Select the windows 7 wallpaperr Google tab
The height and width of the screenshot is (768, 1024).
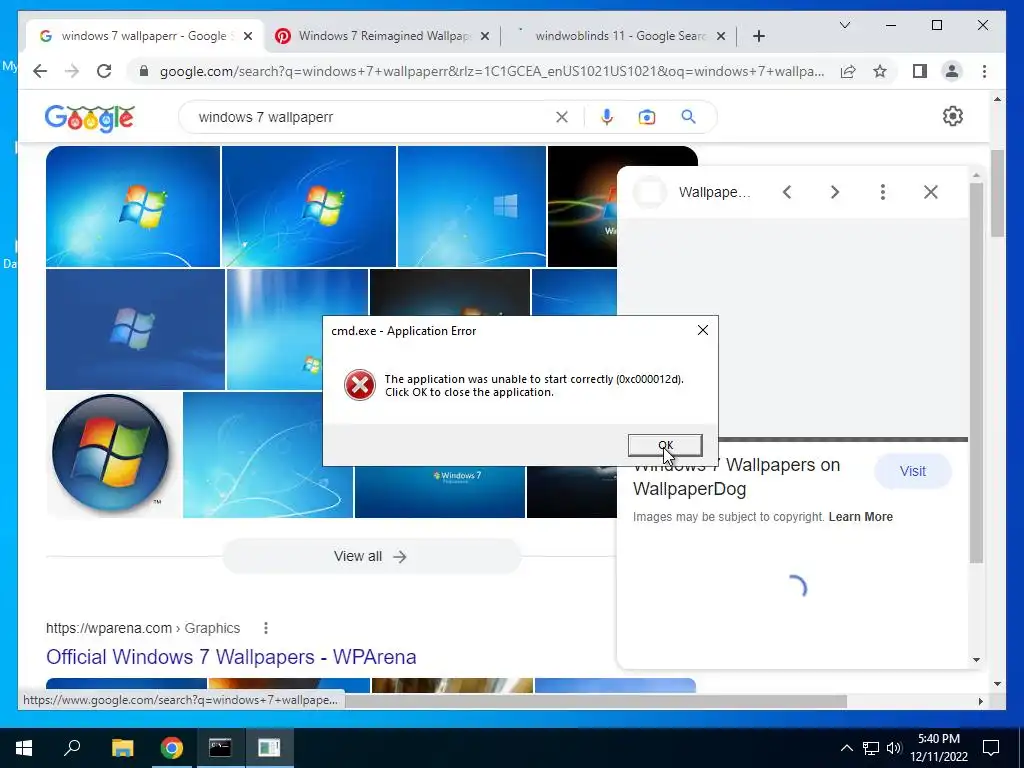pos(145,36)
